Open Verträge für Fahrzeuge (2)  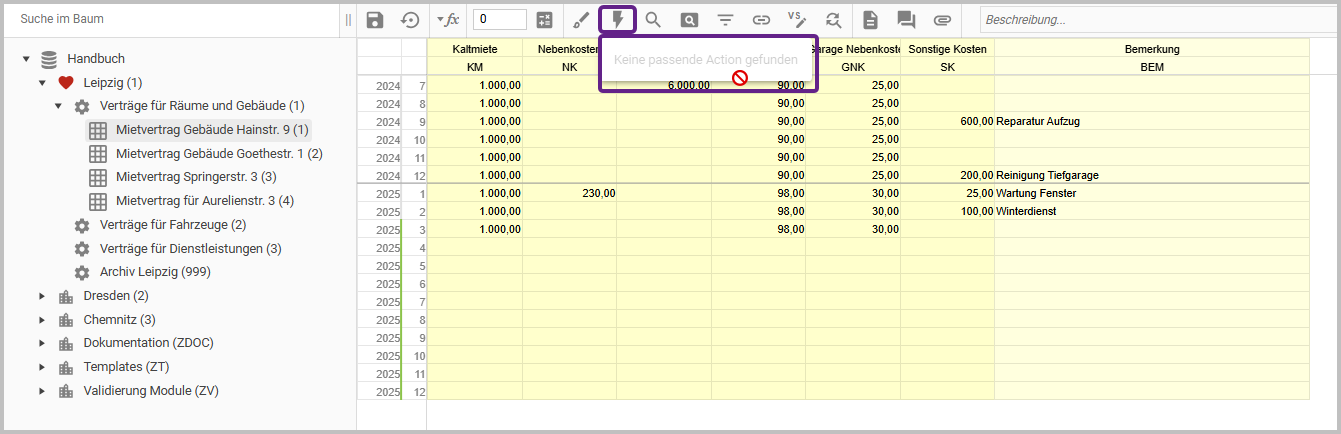tap(172, 225)
